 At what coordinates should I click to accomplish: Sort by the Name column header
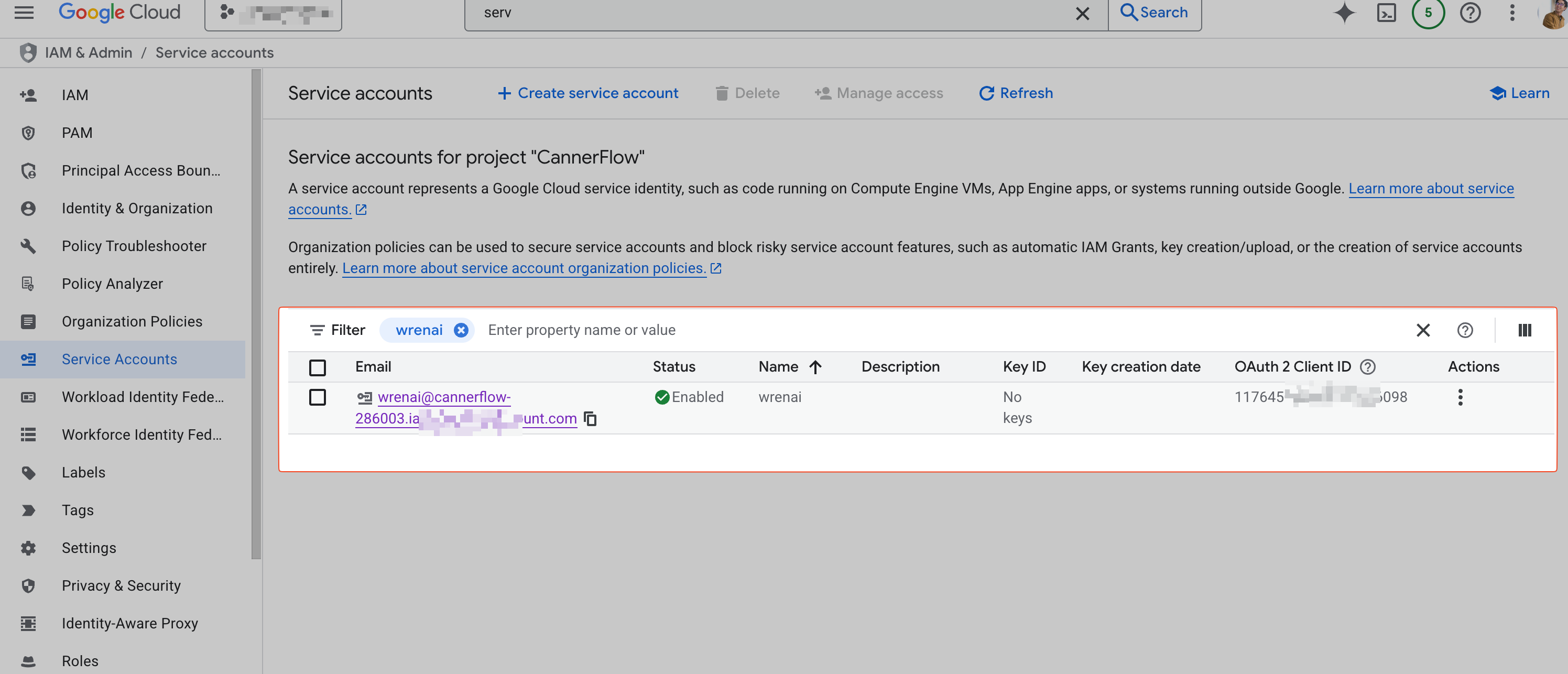pos(778,366)
